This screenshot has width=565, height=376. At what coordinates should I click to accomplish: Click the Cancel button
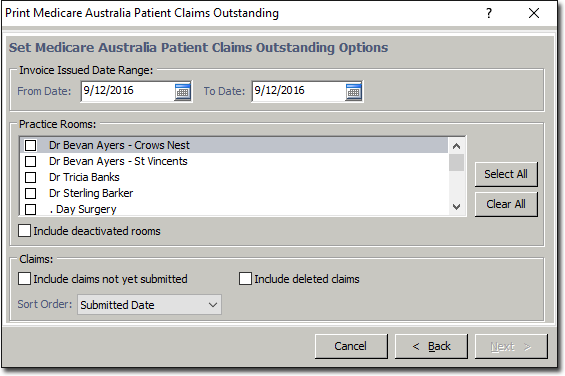[x=351, y=346]
